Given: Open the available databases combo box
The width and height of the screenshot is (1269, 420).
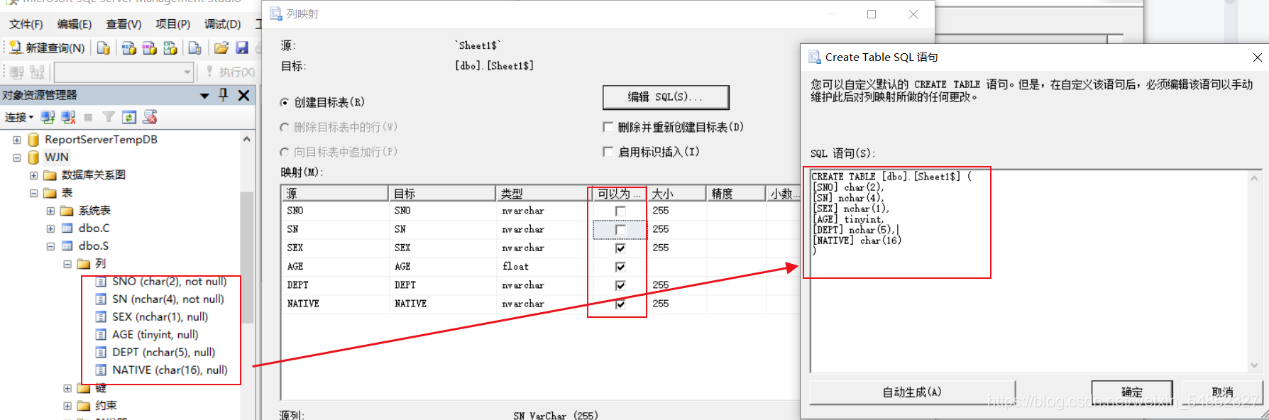Looking at the screenshot, I should (124, 72).
